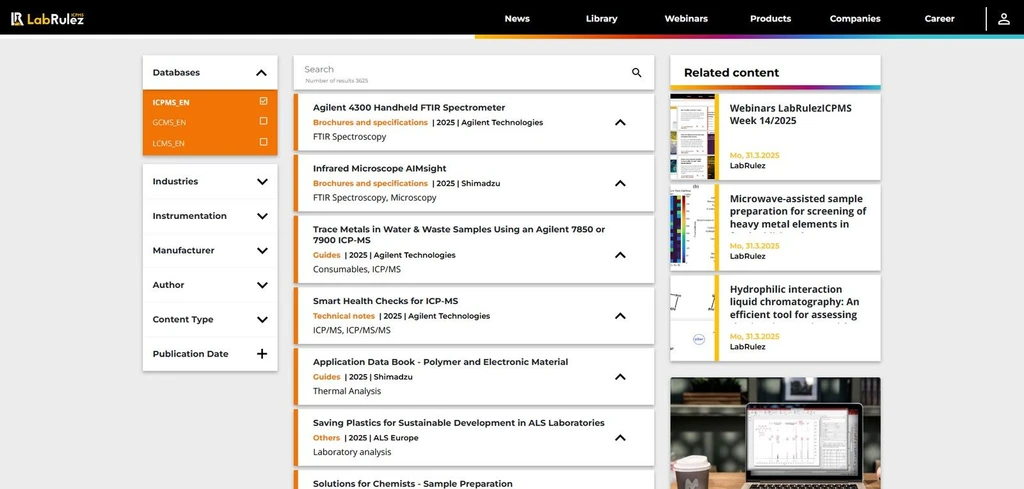Click Brochures and specifications on AIMsight result
Image resolution: width=1024 pixels, height=489 pixels.
point(370,183)
